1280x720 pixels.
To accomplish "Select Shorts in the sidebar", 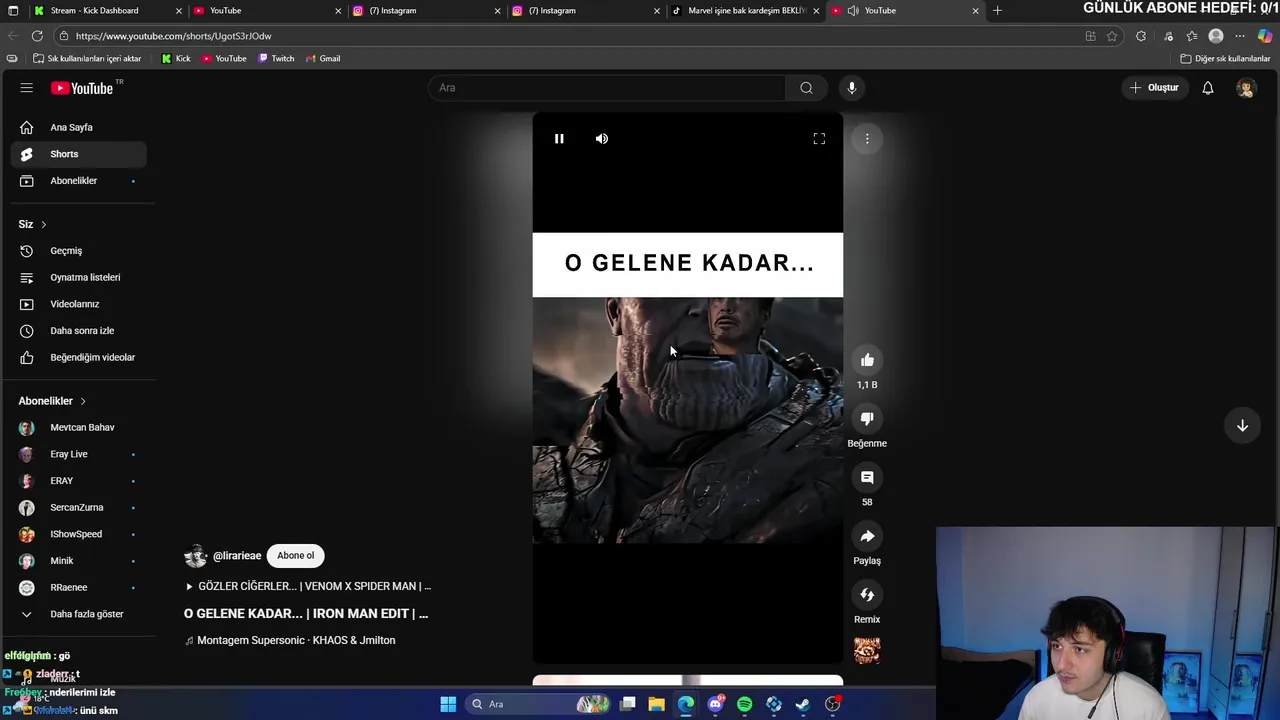I will click(x=79, y=154).
